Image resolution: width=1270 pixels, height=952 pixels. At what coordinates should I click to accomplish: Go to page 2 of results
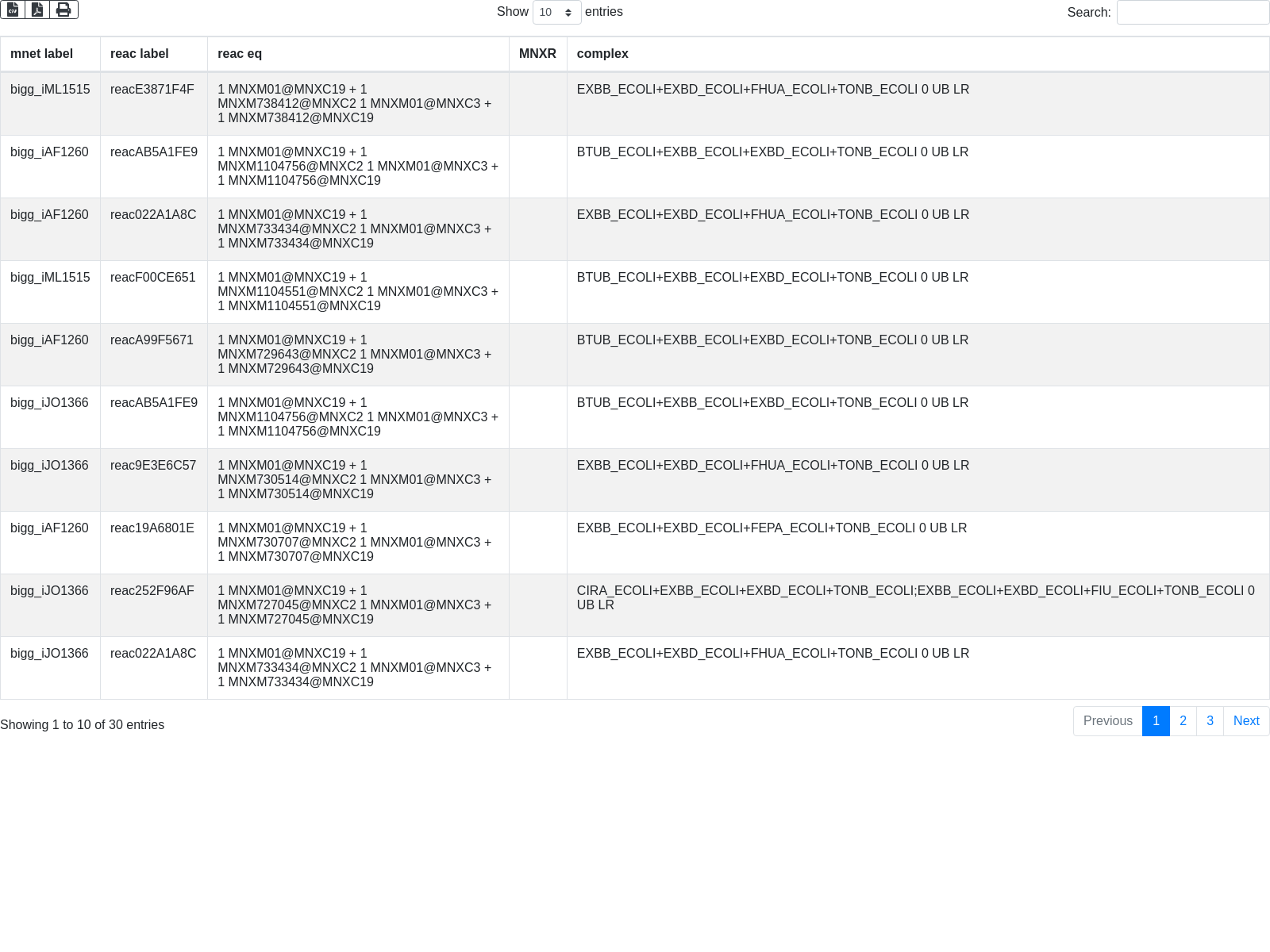(1183, 721)
